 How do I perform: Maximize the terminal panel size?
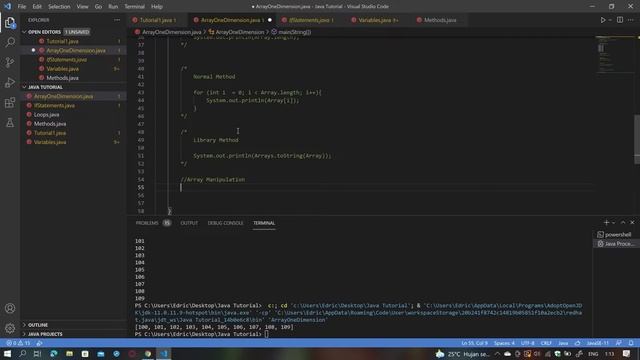click(623, 222)
